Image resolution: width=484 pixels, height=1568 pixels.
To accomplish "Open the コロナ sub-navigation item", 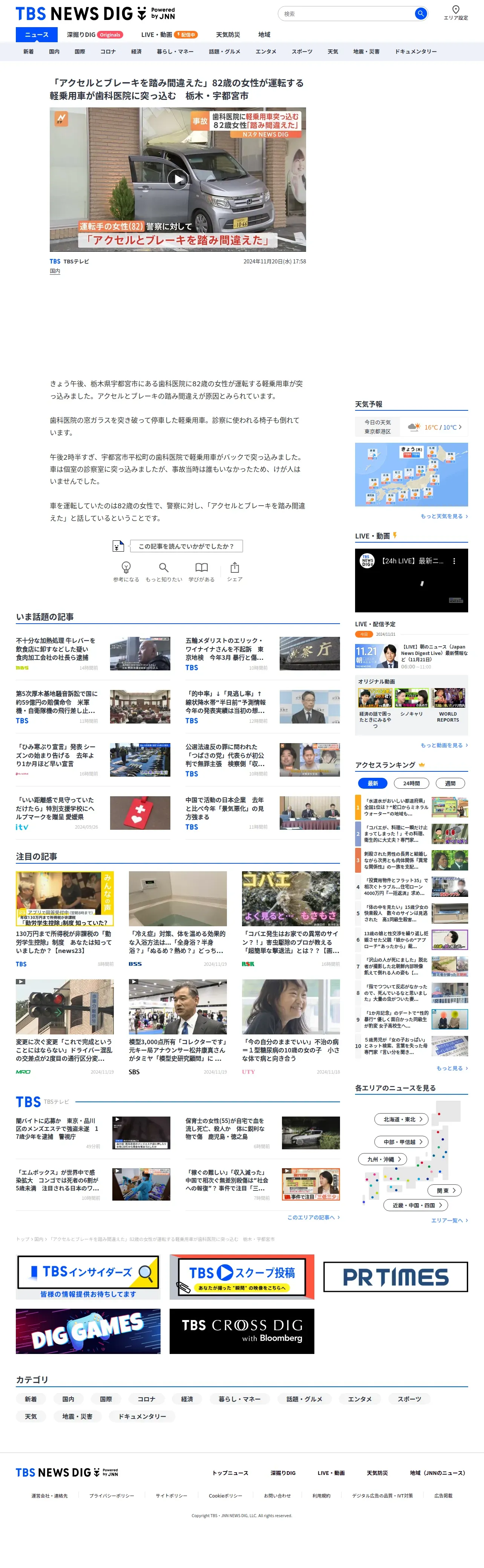I will click(x=108, y=52).
